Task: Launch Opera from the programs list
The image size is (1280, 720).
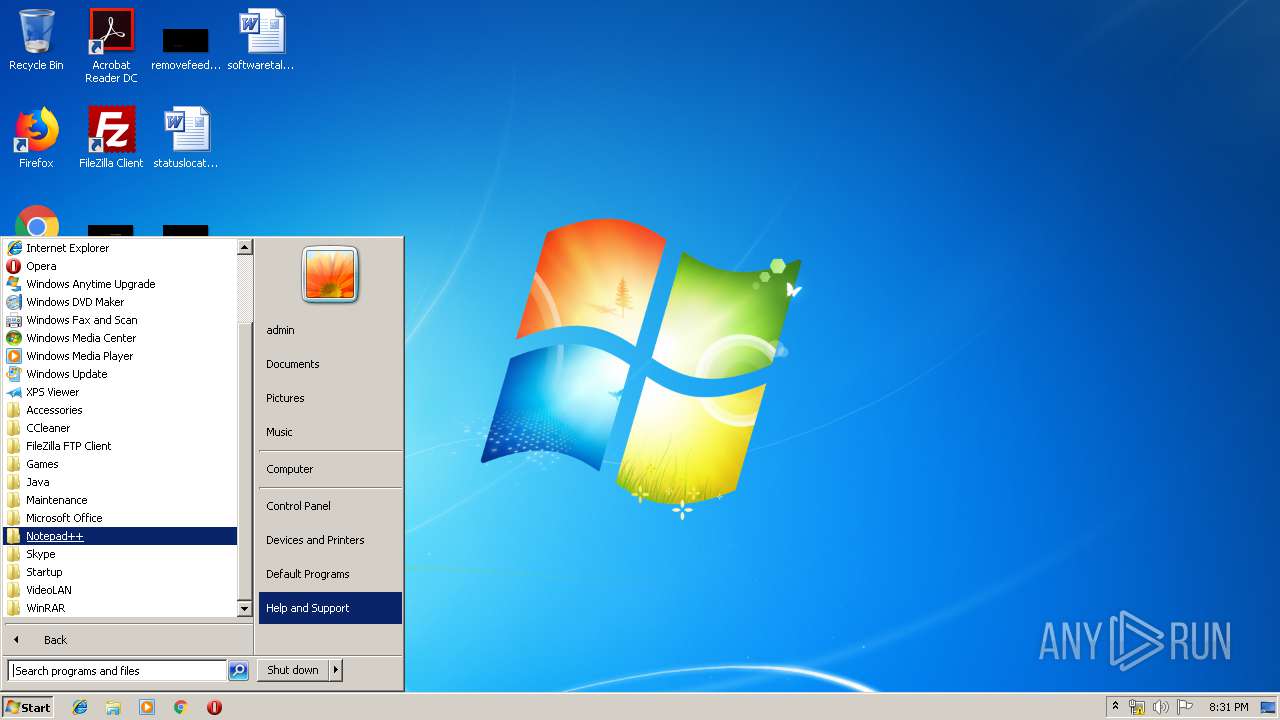Action: coord(120,266)
